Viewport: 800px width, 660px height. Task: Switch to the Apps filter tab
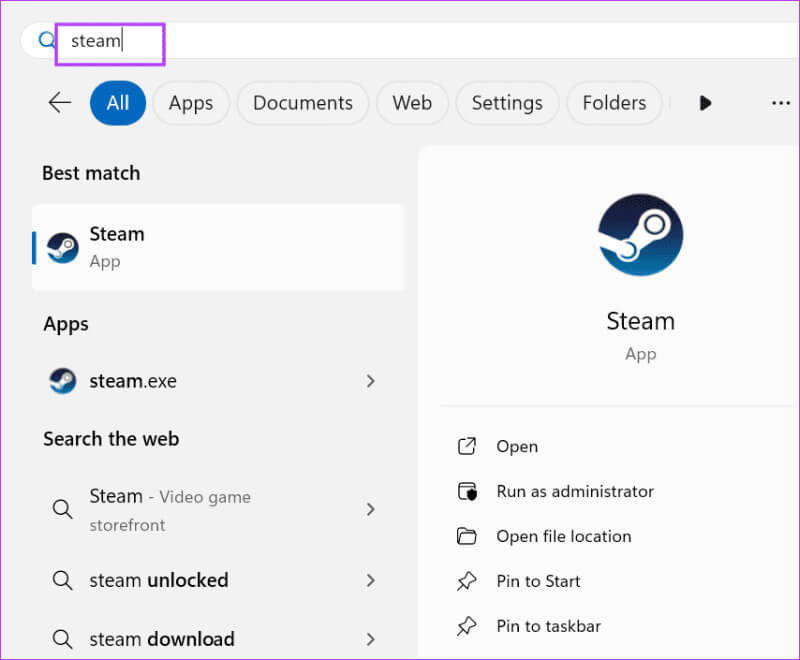click(x=190, y=103)
